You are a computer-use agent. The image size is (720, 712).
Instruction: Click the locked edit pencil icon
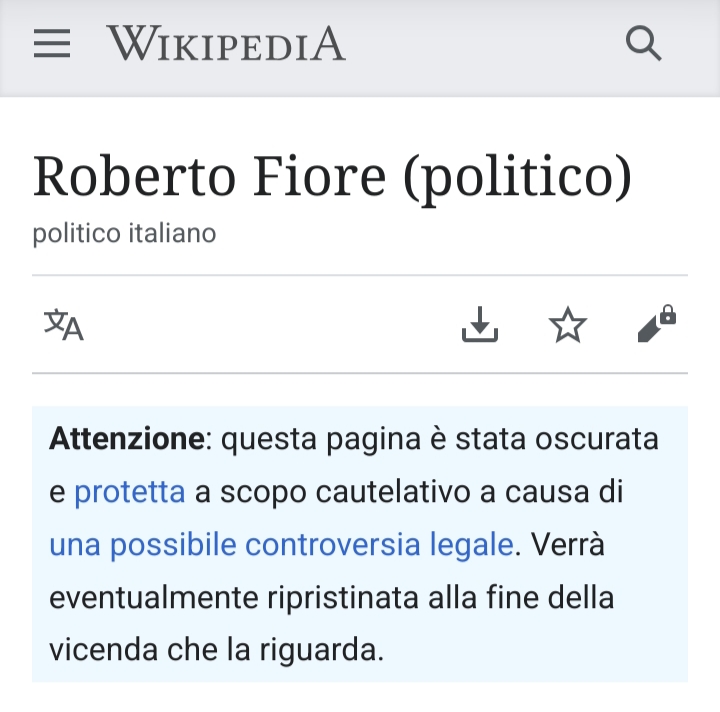pos(657,324)
